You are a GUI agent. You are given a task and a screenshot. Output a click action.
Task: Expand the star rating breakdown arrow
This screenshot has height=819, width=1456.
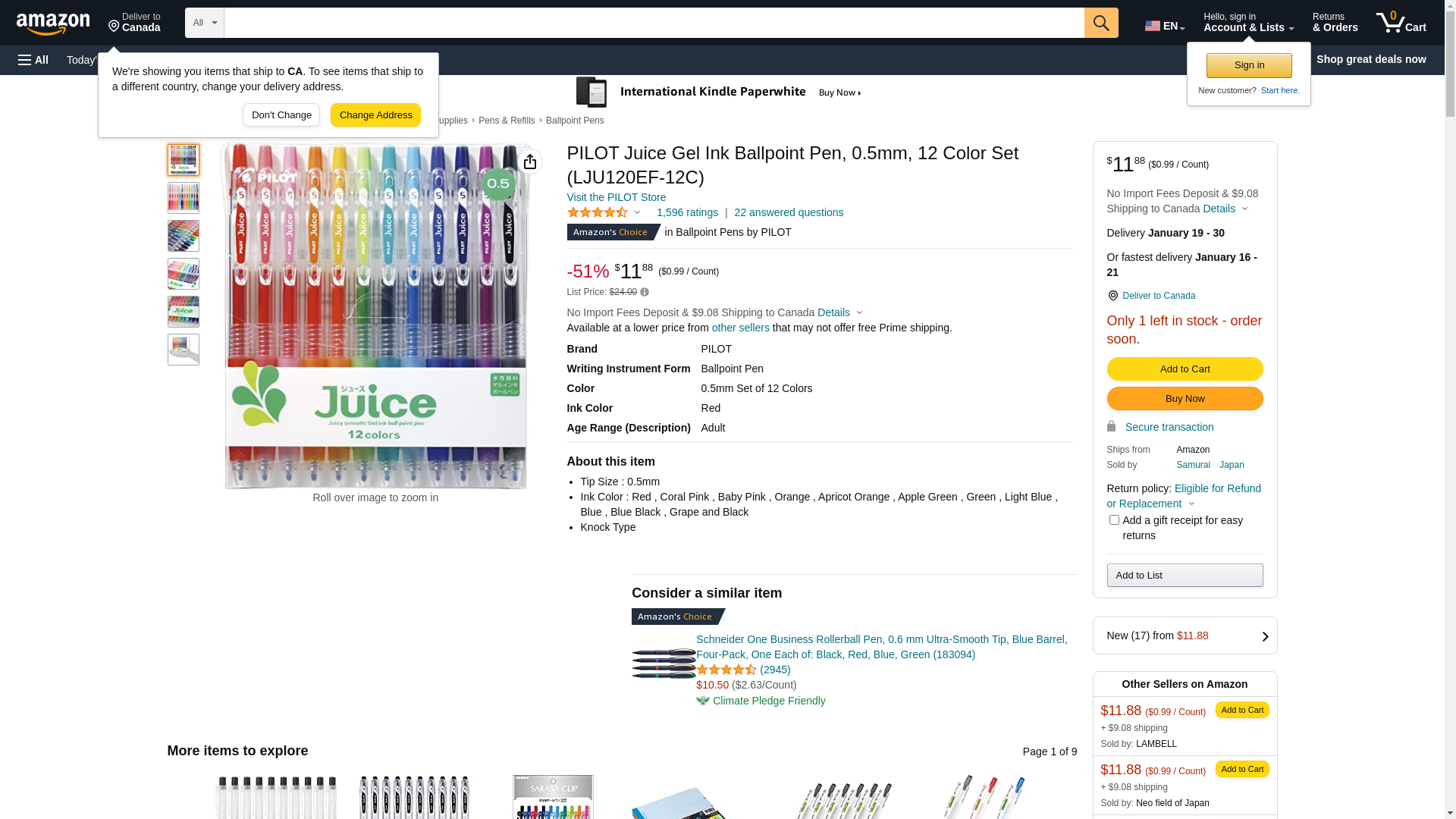click(637, 213)
